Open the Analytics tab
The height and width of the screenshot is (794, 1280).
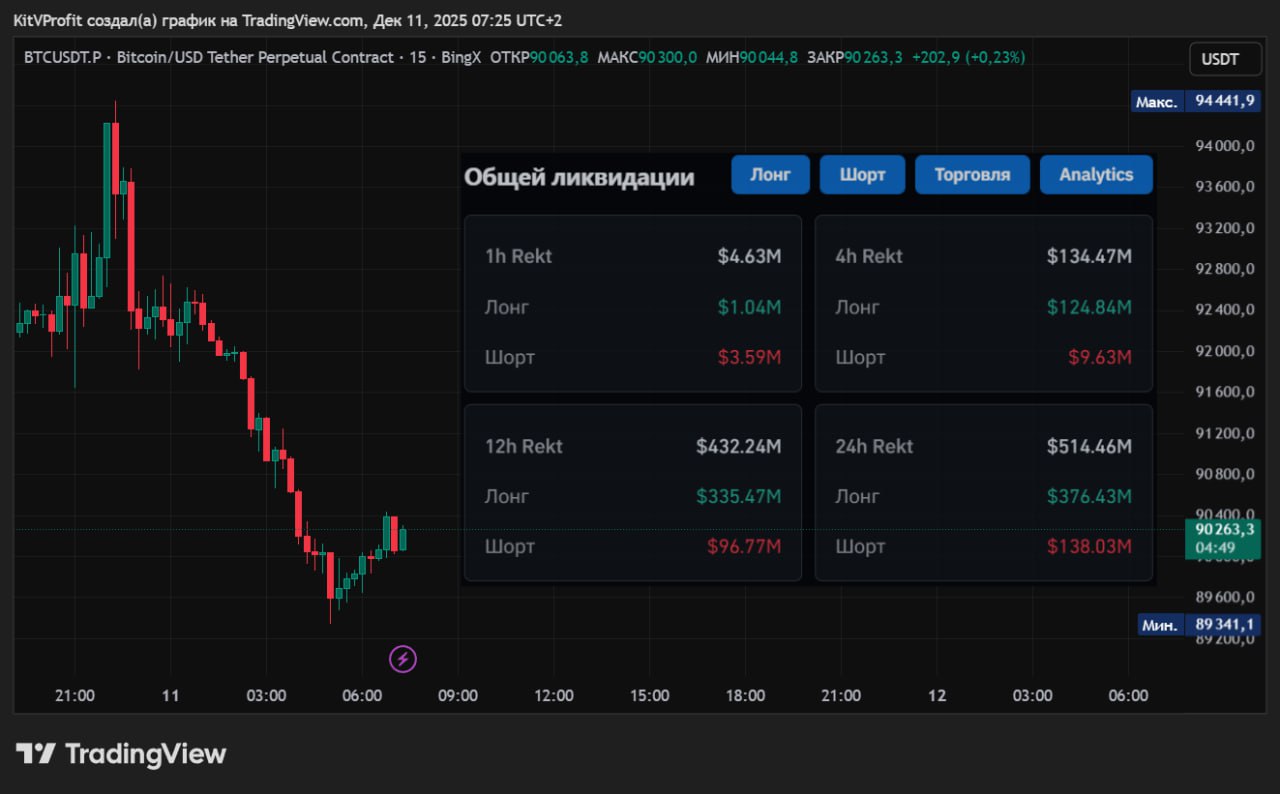point(1096,175)
